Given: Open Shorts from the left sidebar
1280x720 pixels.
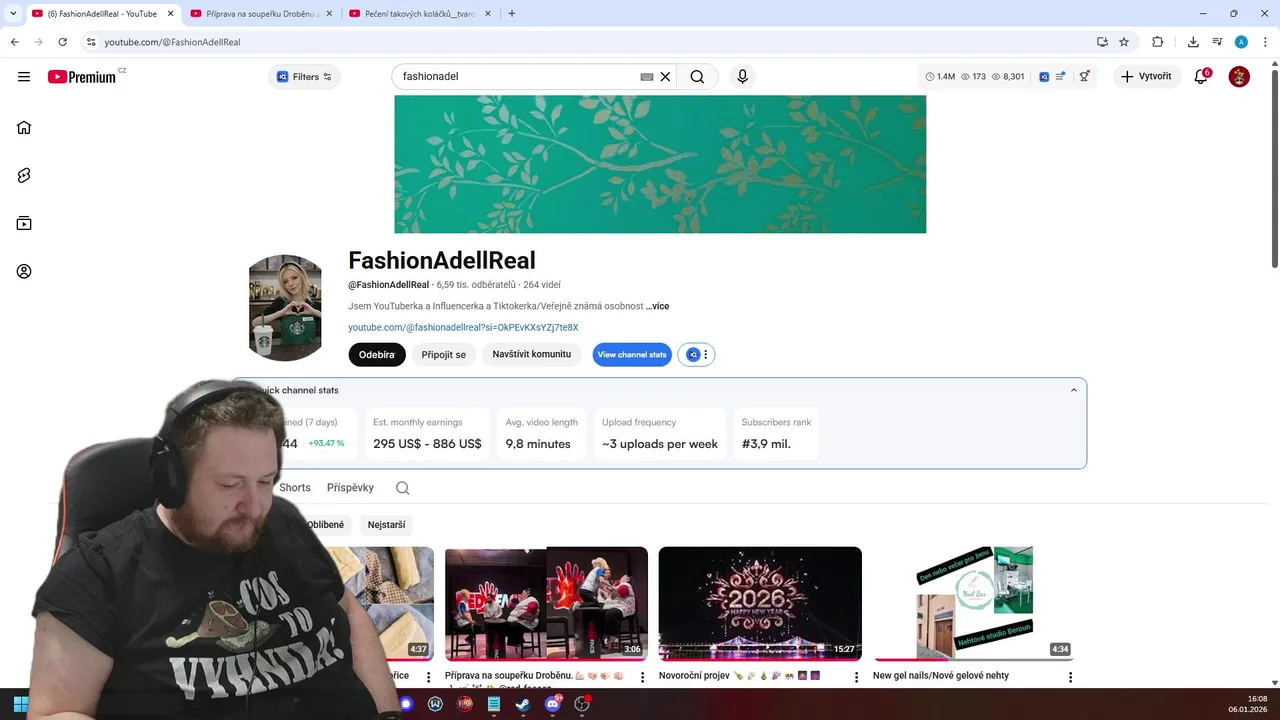Looking at the screenshot, I should tap(24, 175).
